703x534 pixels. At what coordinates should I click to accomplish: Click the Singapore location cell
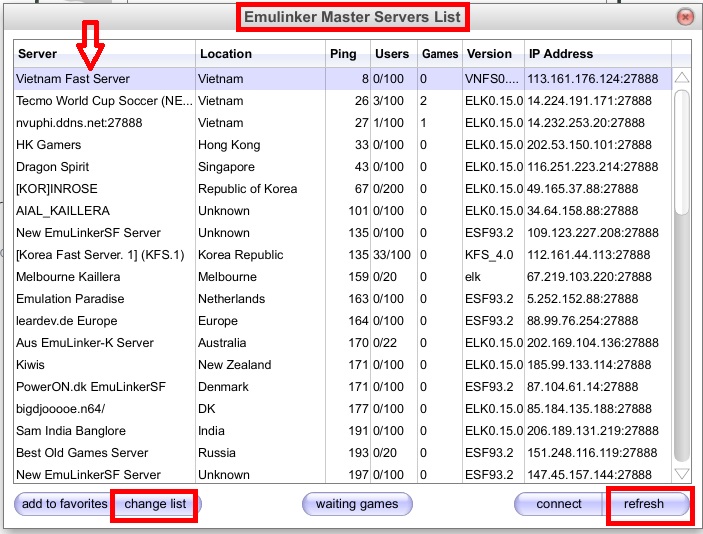pyautogui.click(x=226, y=167)
